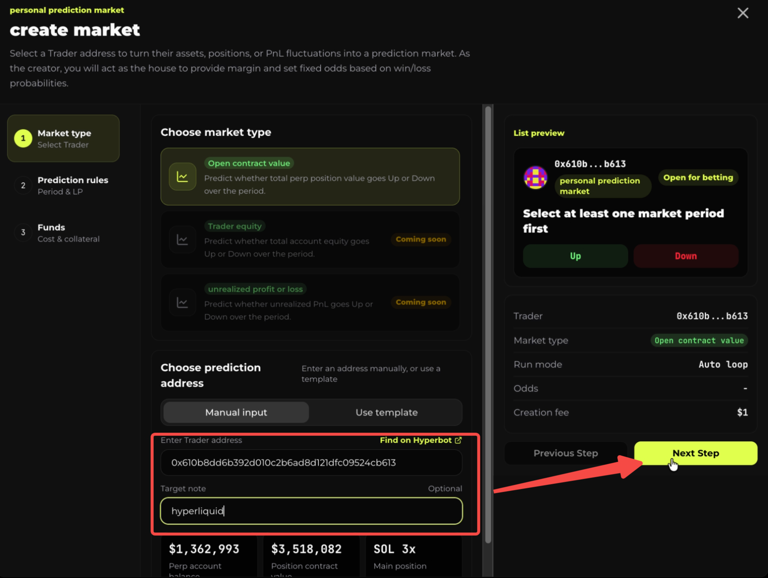Screen dimensions: 768x578
Task: Choose Trader equity market type
Action: 310,240
